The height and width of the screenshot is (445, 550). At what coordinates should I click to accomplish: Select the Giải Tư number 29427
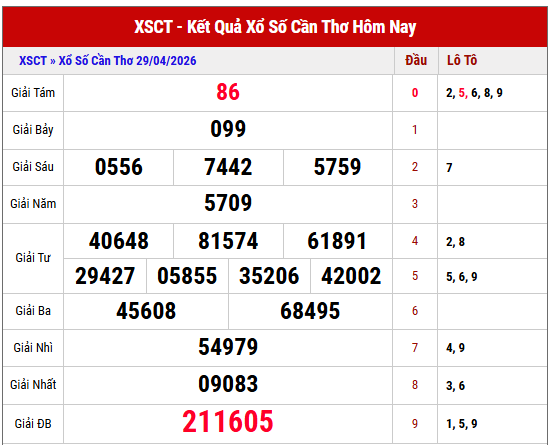pyautogui.click(x=105, y=276)
